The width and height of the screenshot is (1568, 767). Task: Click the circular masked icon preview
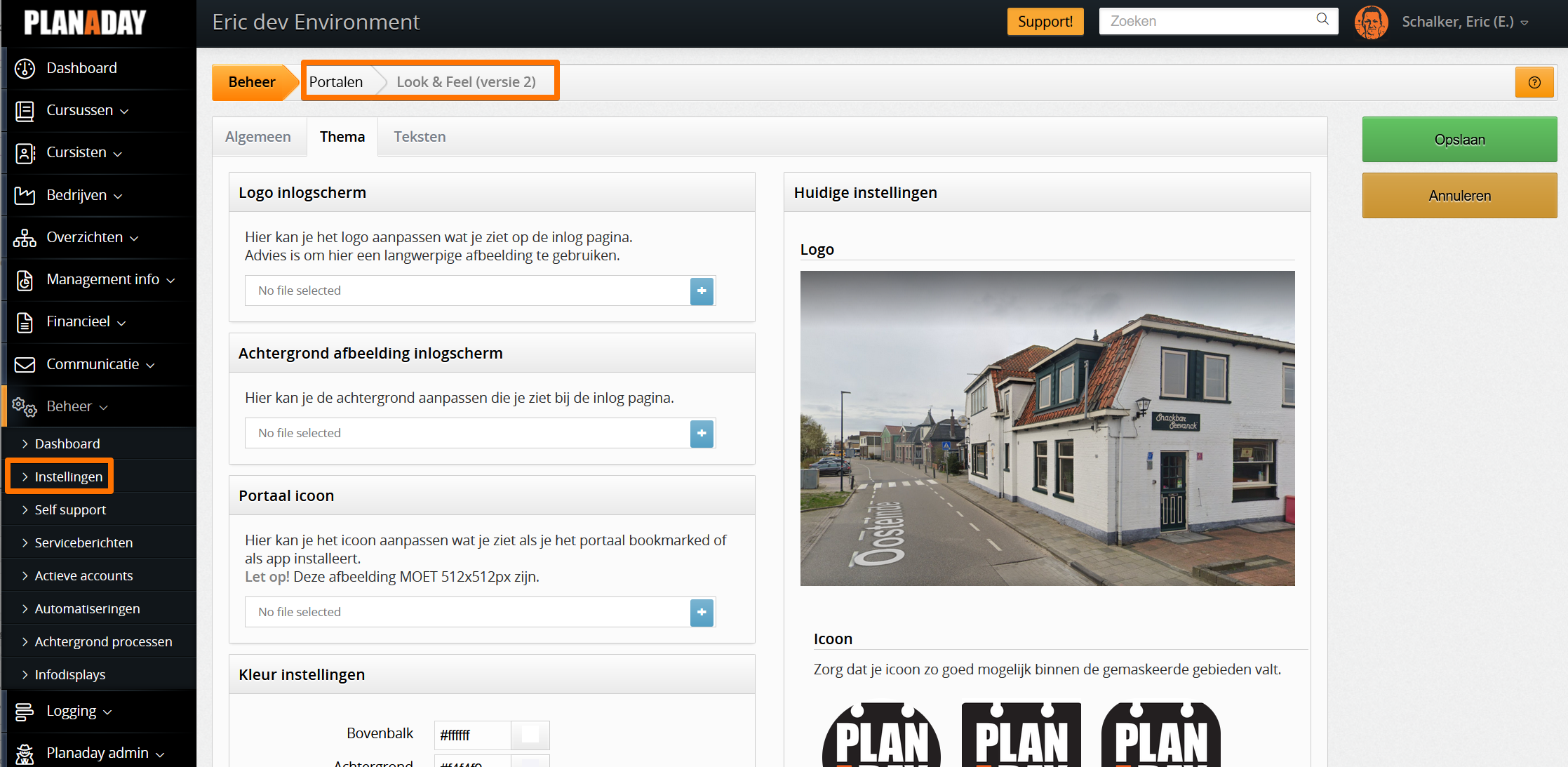point(882,735)
